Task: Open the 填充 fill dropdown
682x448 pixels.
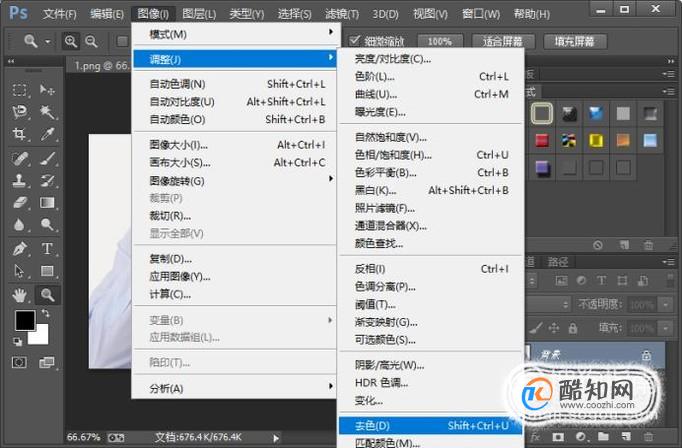Action: pyautogui.click(x=665, y=328)
